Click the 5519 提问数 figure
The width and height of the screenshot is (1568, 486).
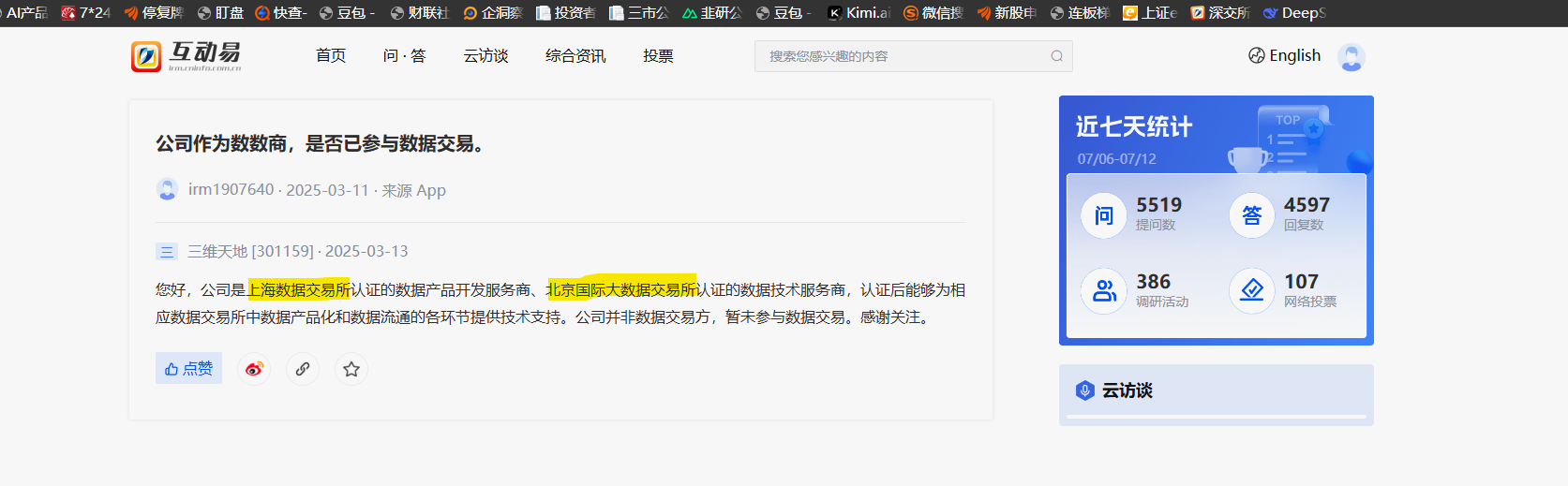pyautogui.click(x=1158, y=205)
